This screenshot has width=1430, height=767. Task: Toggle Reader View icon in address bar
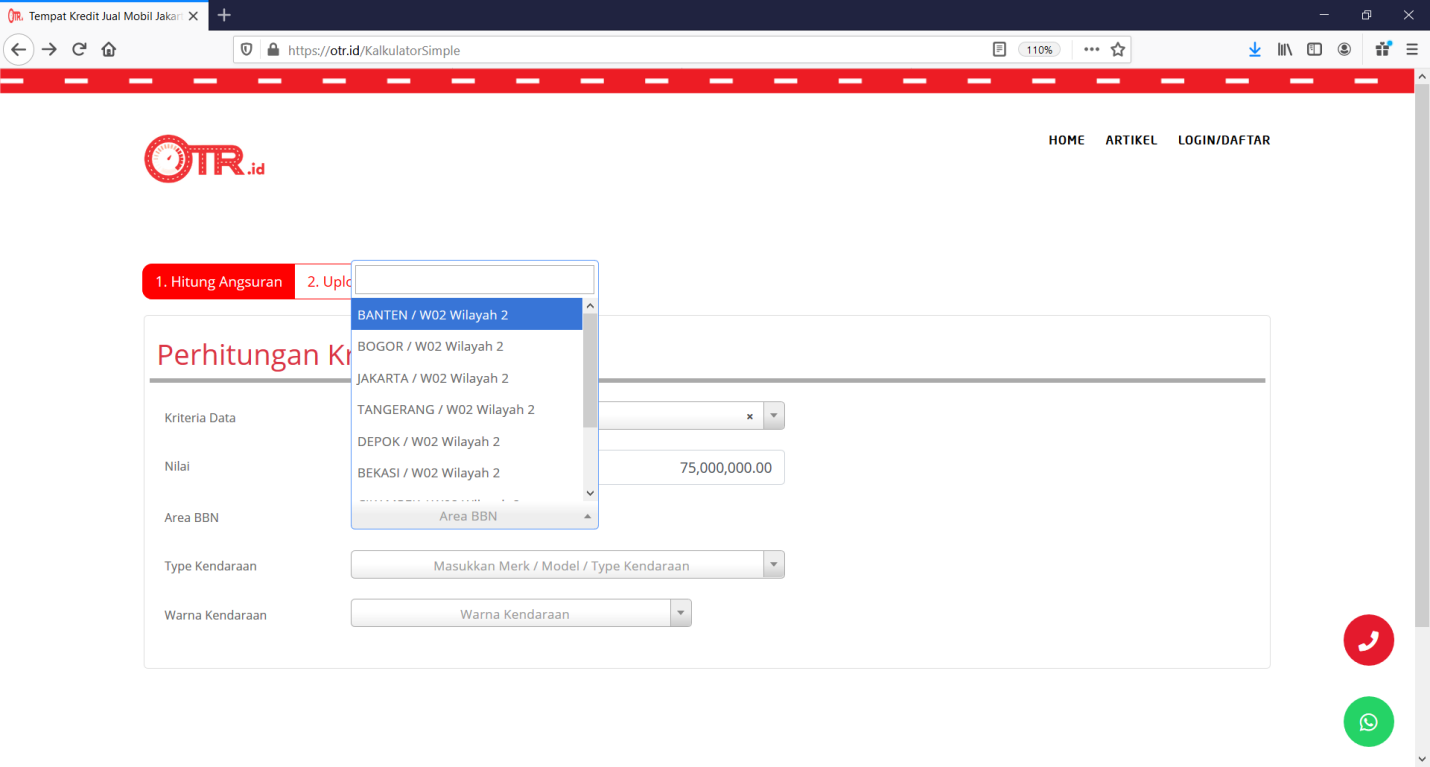[x=999, y=49]
